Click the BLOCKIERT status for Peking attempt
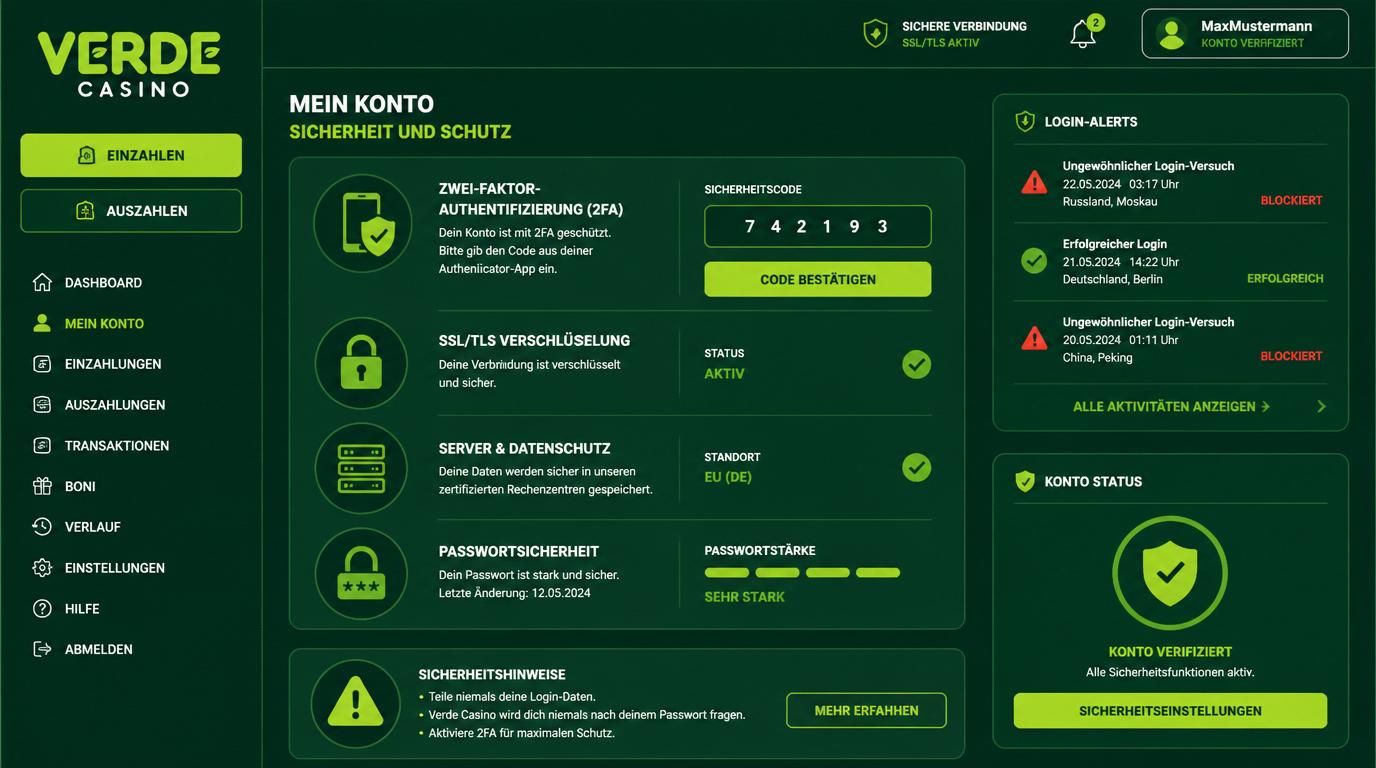Screen dimensions: 1376x768 click(x=1291, y=357)
